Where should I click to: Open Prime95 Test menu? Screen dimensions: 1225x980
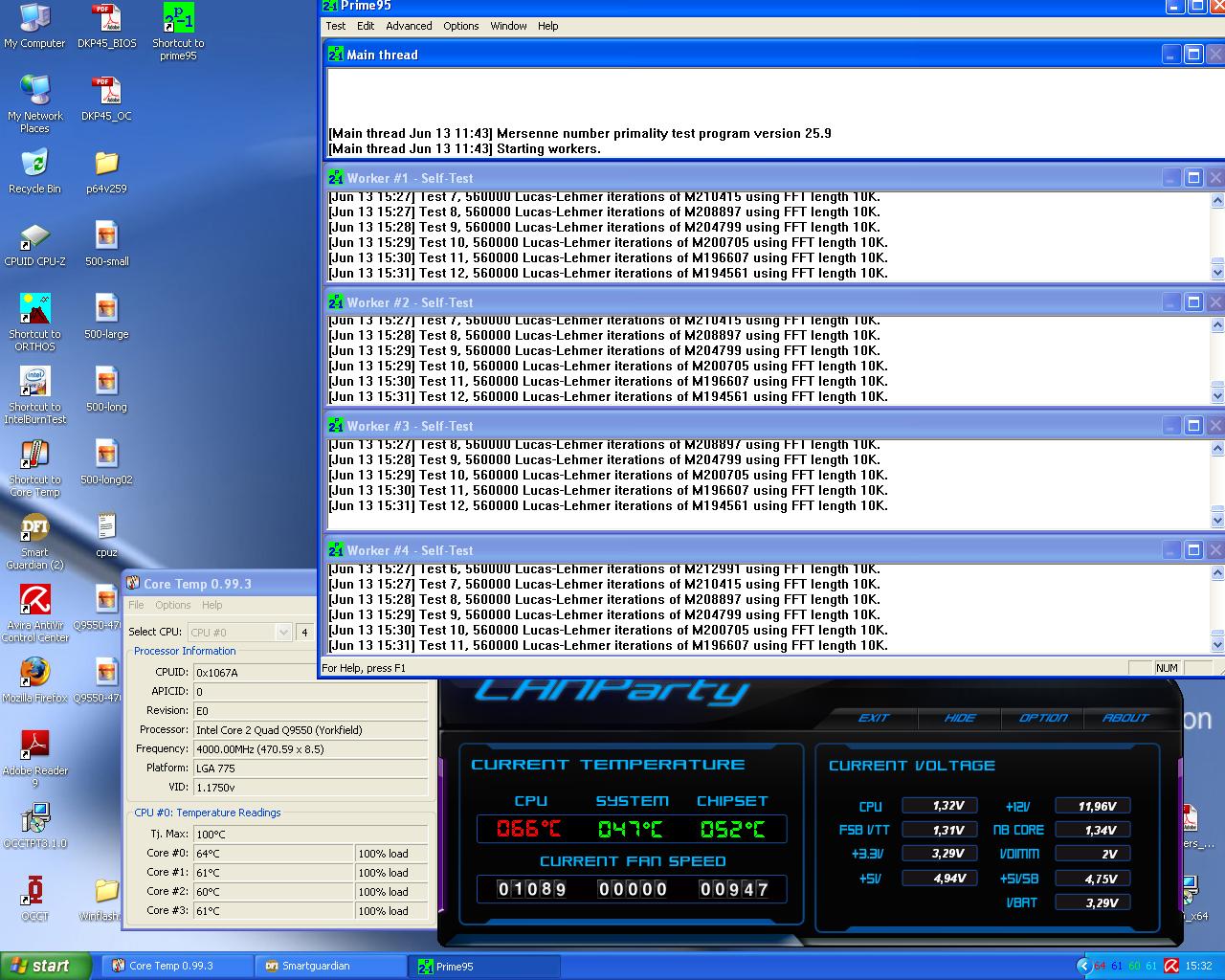click(x=336, y=26)
